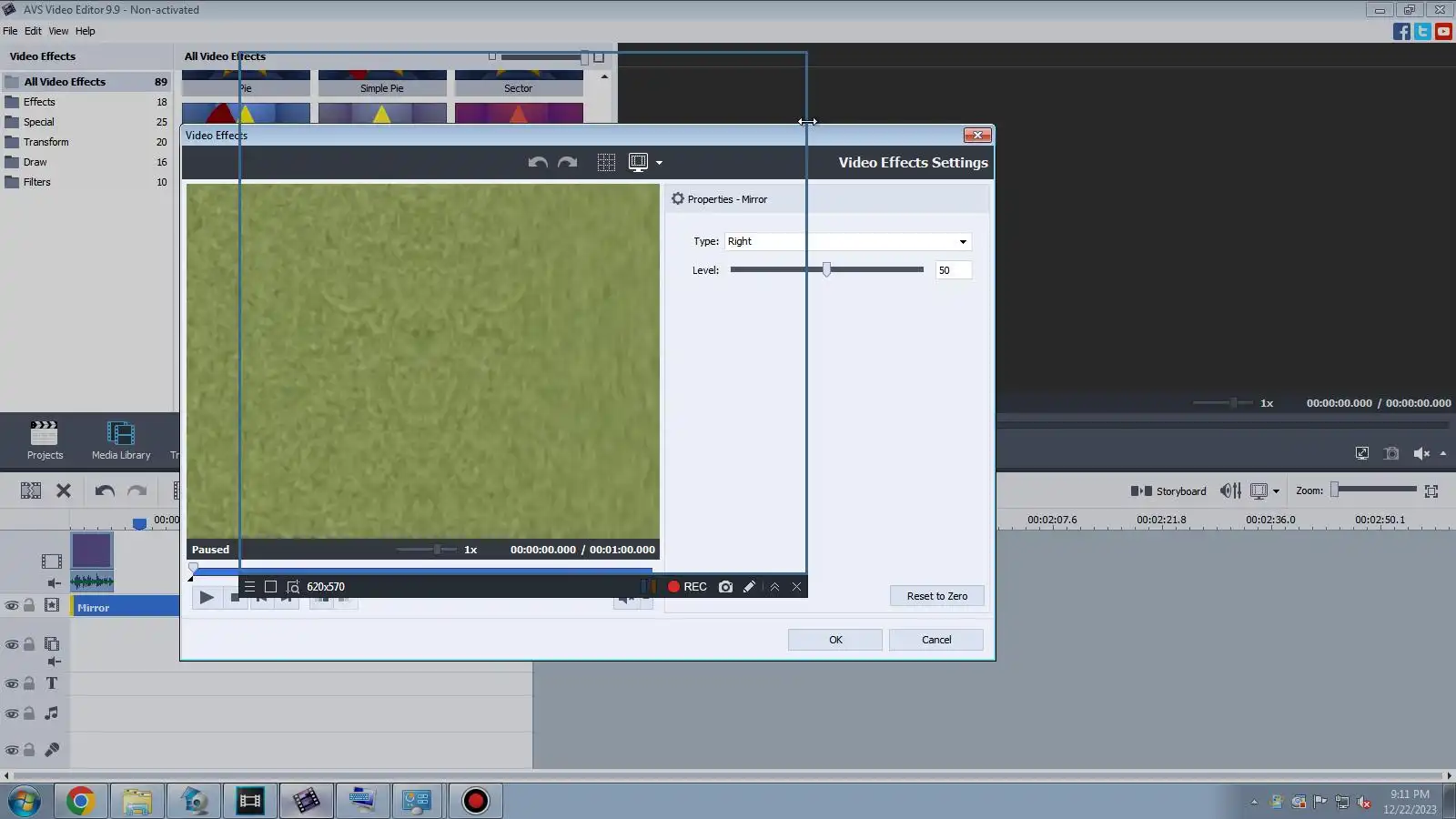Click the timeline Zoom slider
The height and width of the screenshot is (819, 1456).
(1374, 490)
